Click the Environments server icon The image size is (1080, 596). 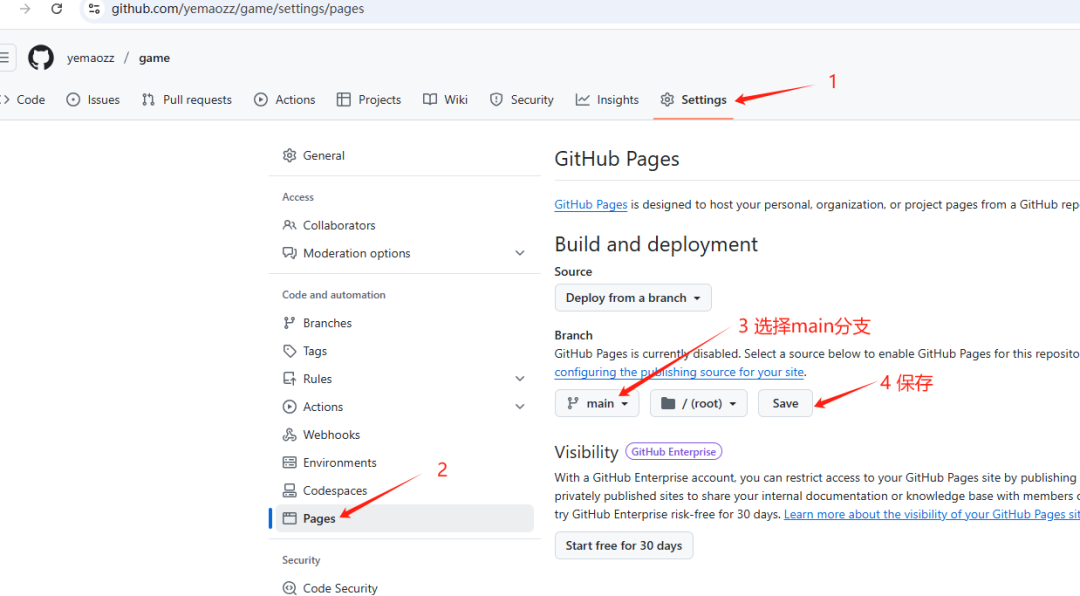pyautogui.click(x=289, y=463)
